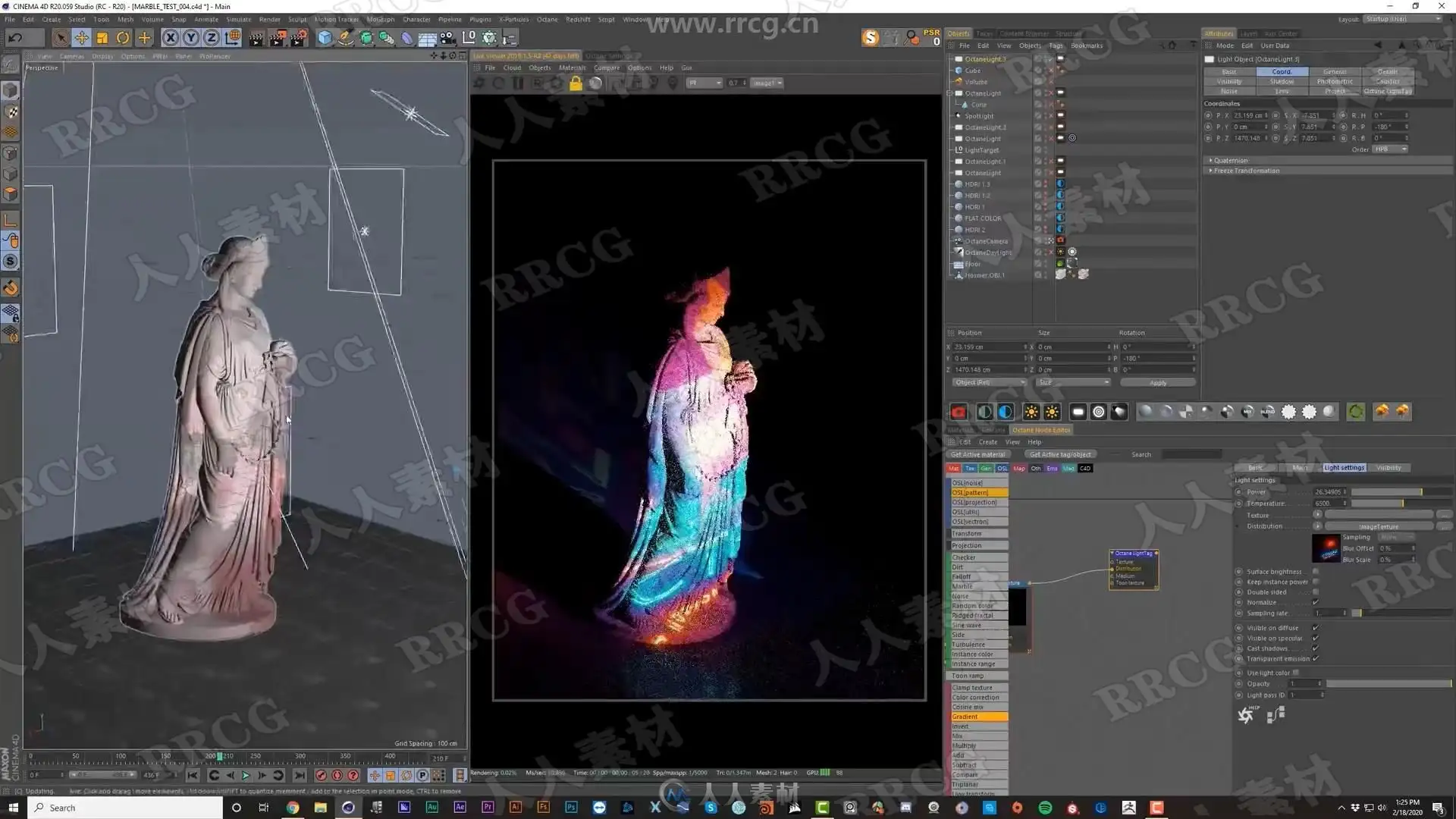This screenshot has width=1456, height=819.
Task: Click the undo arrow icon
Action: (x=15, y=37)
